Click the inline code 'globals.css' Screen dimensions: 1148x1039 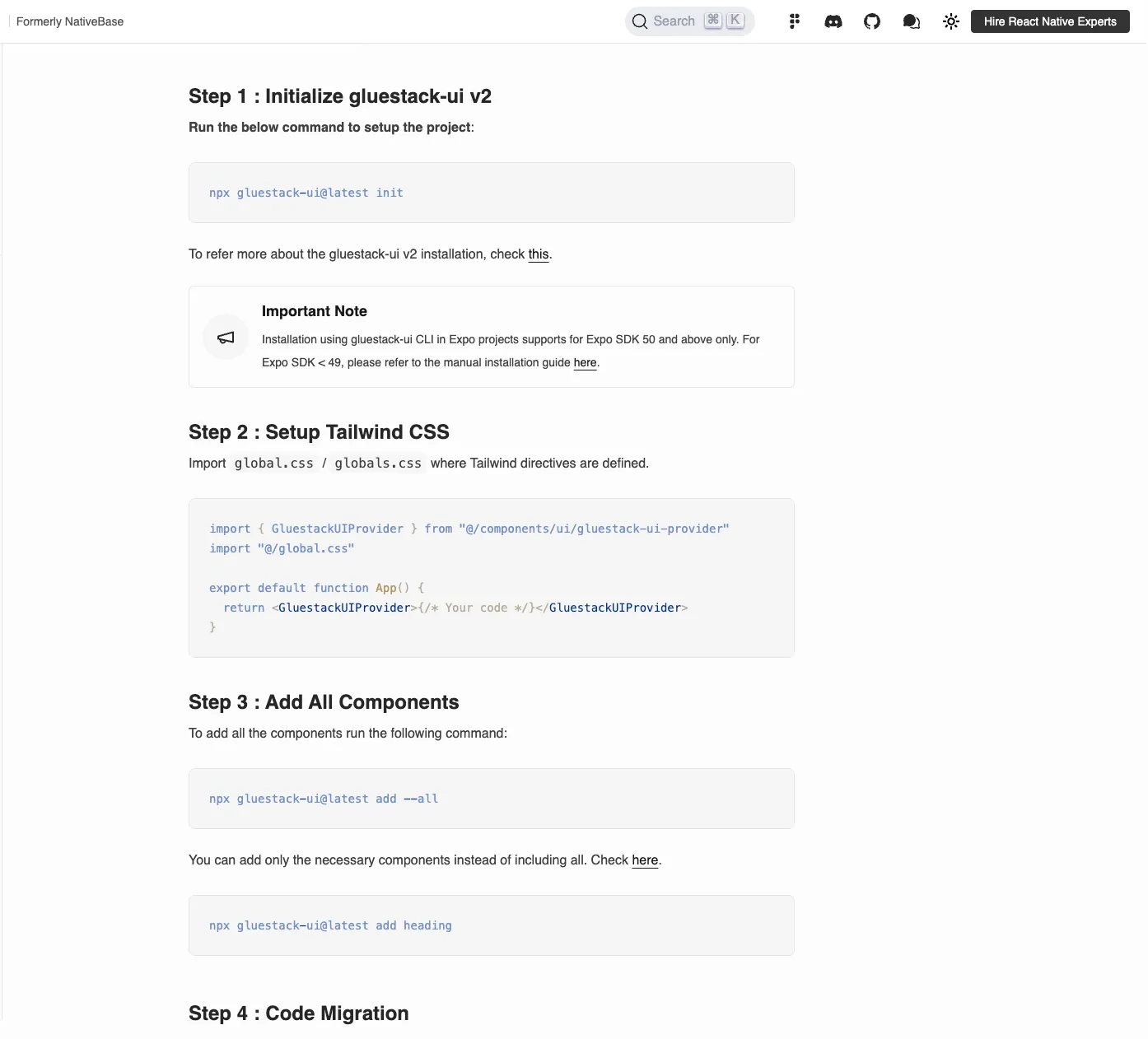tap(377, 463)
